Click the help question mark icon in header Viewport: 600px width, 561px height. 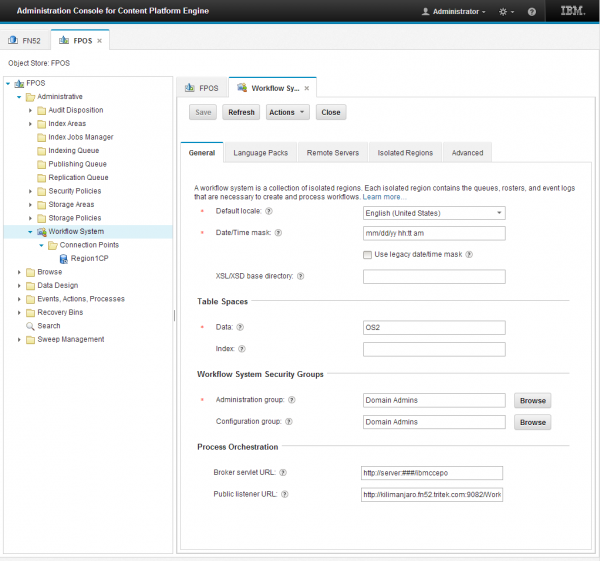pos(532,12)
